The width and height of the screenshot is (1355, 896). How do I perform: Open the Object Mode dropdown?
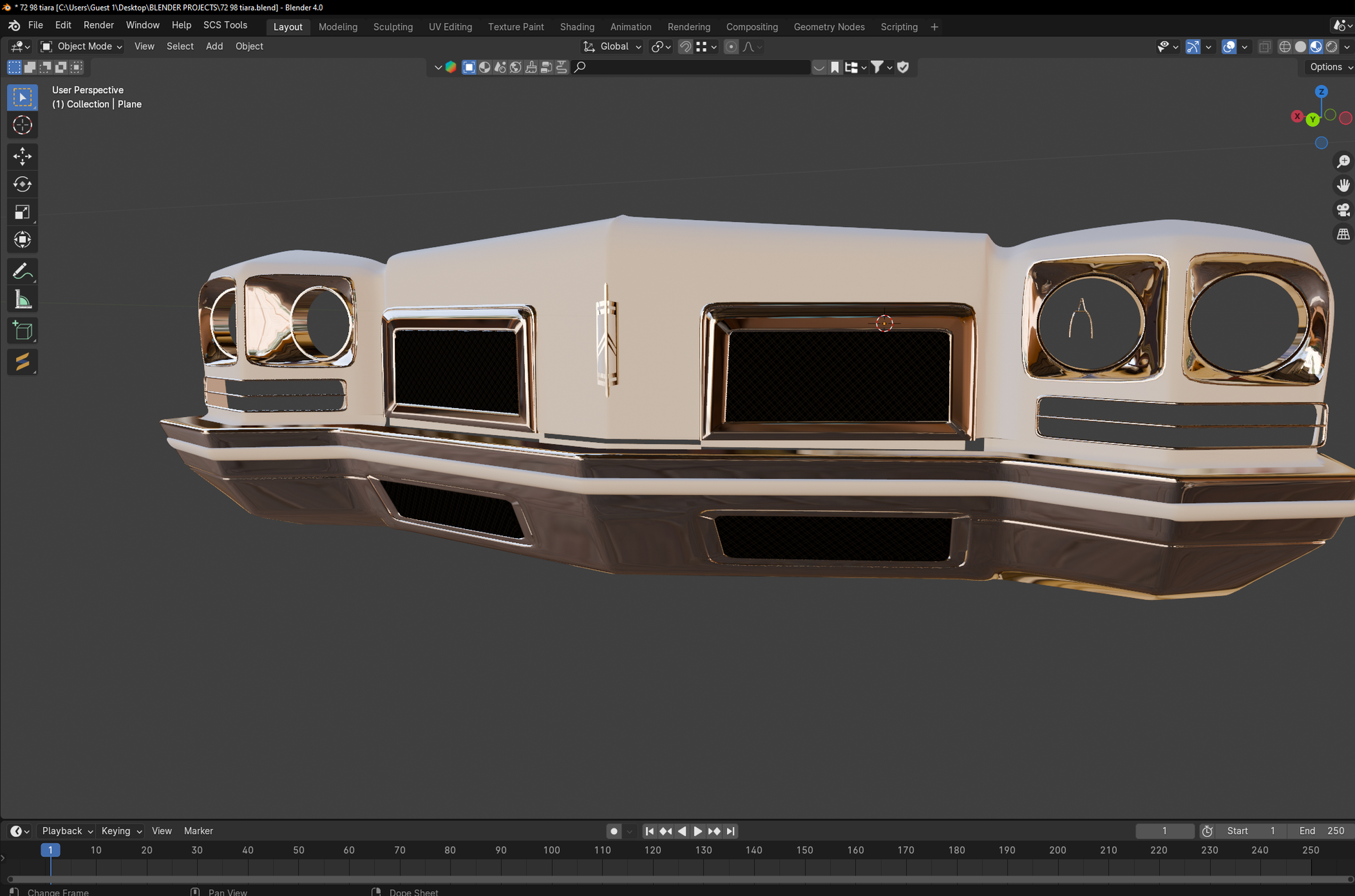(82, 47)
